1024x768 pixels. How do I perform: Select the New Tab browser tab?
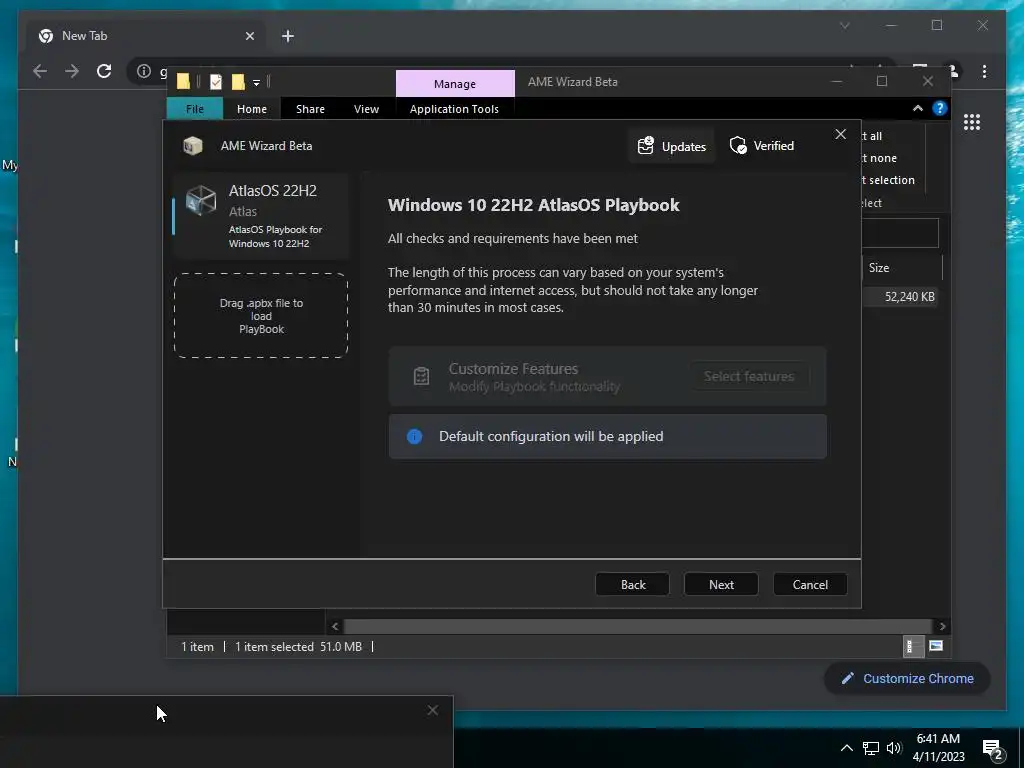(x=147, y=36)
